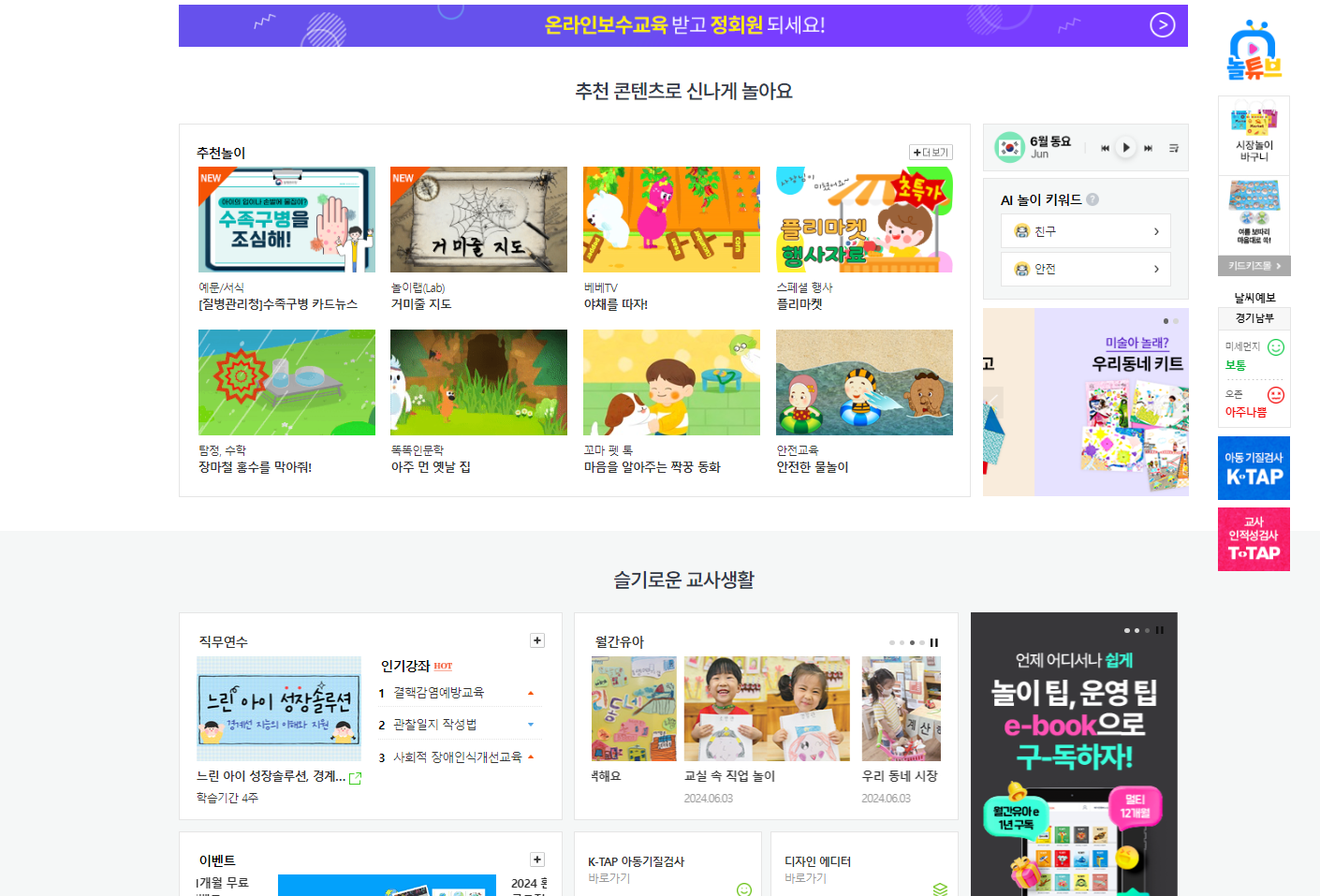Viewport: 1320px width, 896px height.
Task: Open 결핵감염예방교육 course
Action: [x=438, y=693]
